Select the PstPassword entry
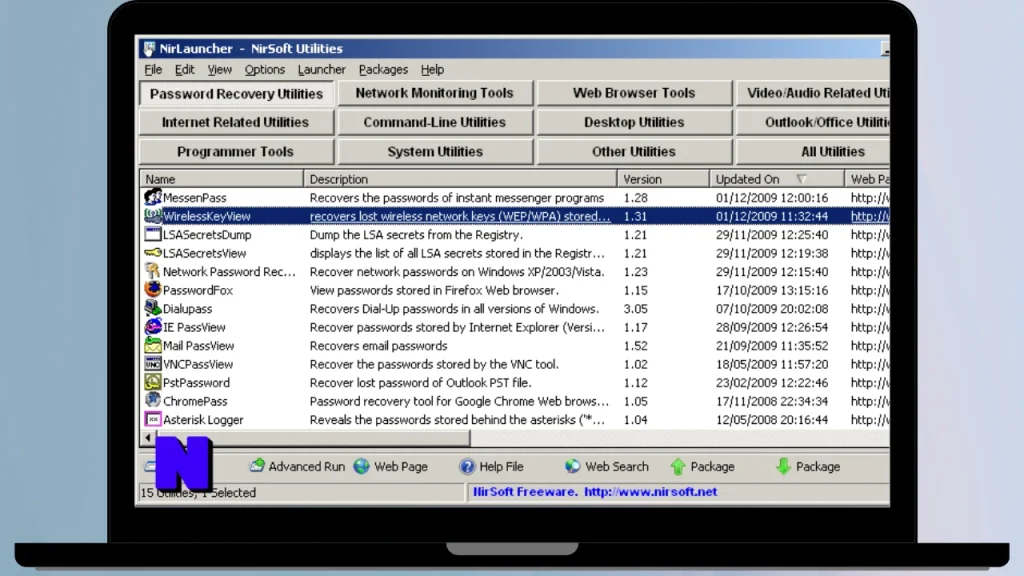Viewport: 1024px width, 576px height. (x=197, y=383)
